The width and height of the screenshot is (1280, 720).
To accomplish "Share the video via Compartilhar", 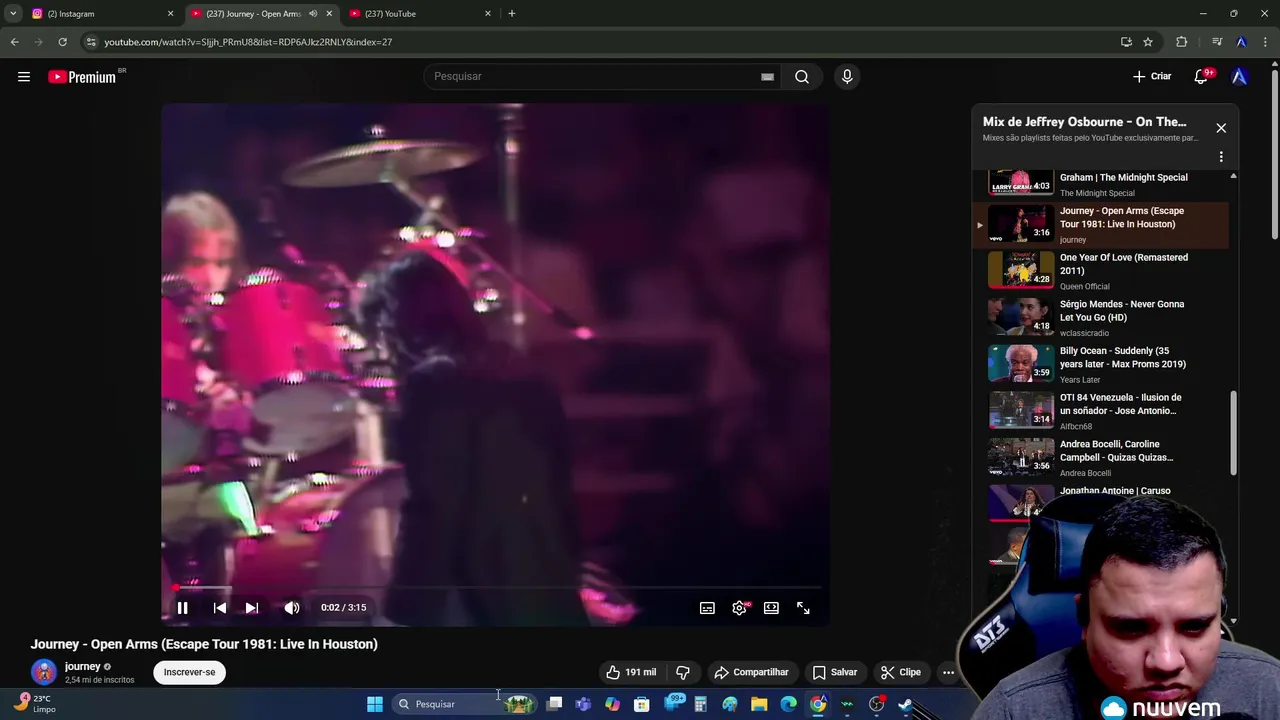I will (x=752, y=672).
